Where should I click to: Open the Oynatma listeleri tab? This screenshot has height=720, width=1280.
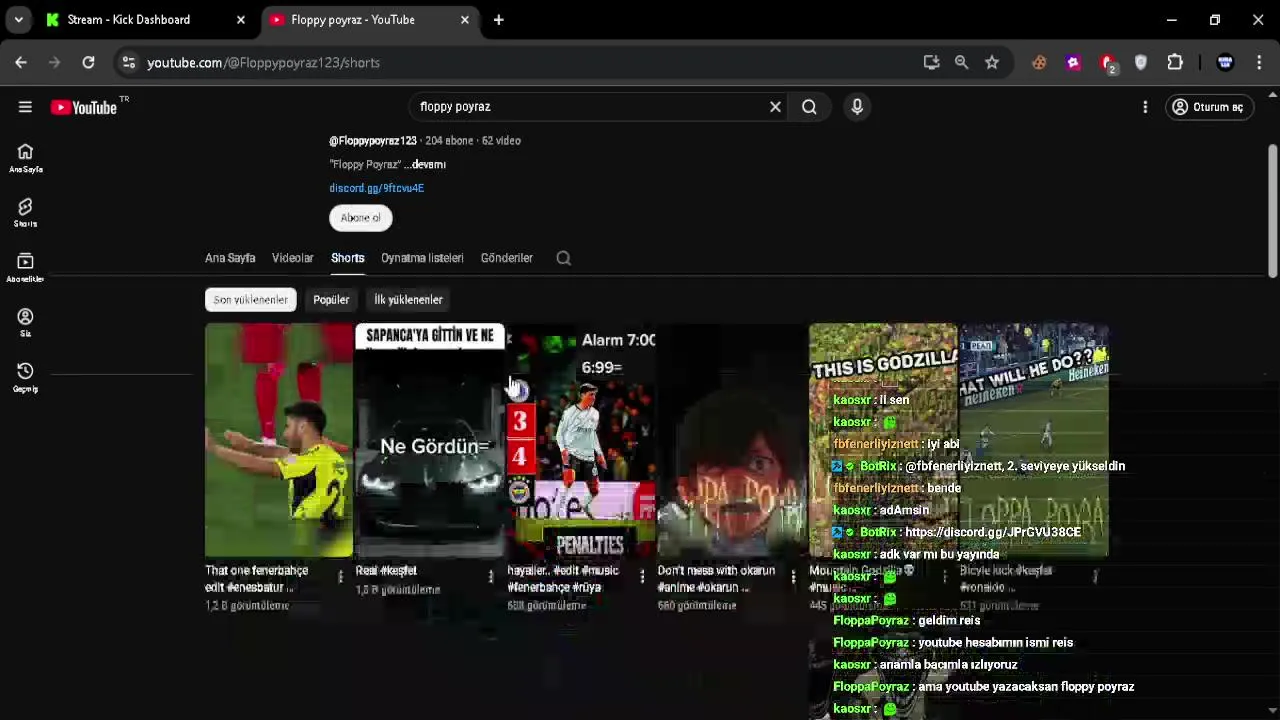coord(422,258)
